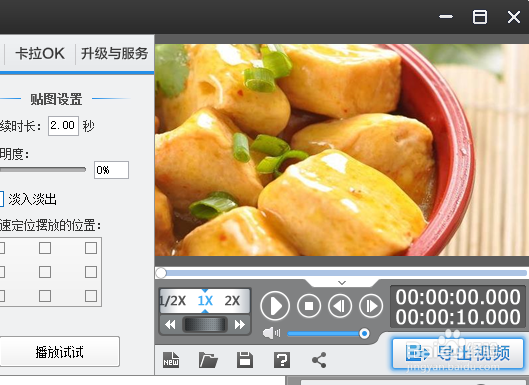This screenshot has width=529, height=385.
Task: Click the video preview image
Action: pyautogui.click(x=342, y=150)
